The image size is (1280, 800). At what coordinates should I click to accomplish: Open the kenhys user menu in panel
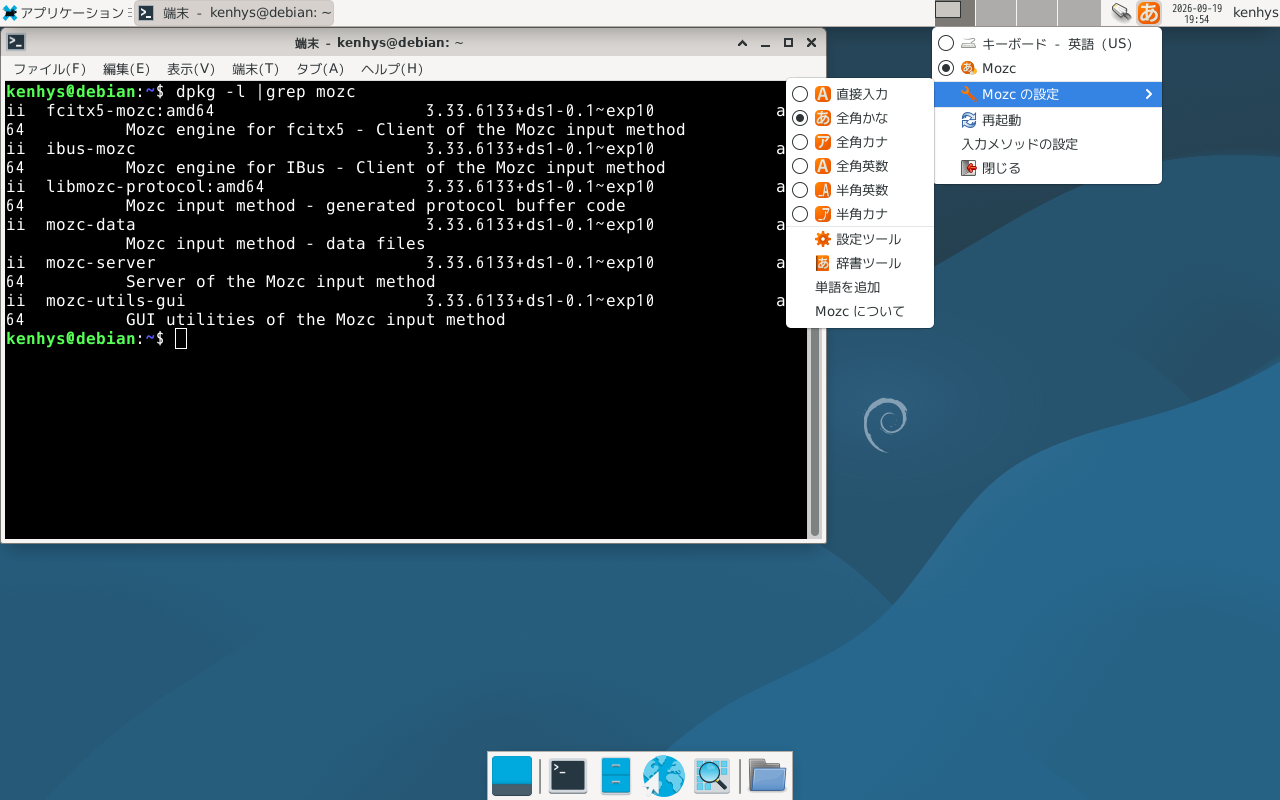tap(1255, 13)
